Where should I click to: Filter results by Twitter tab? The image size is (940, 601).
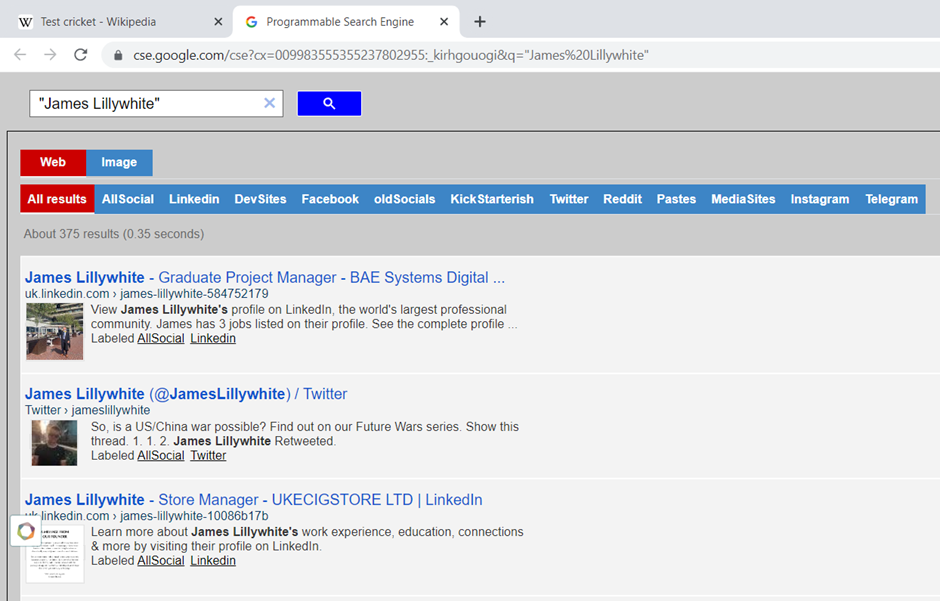pos(569,199)
